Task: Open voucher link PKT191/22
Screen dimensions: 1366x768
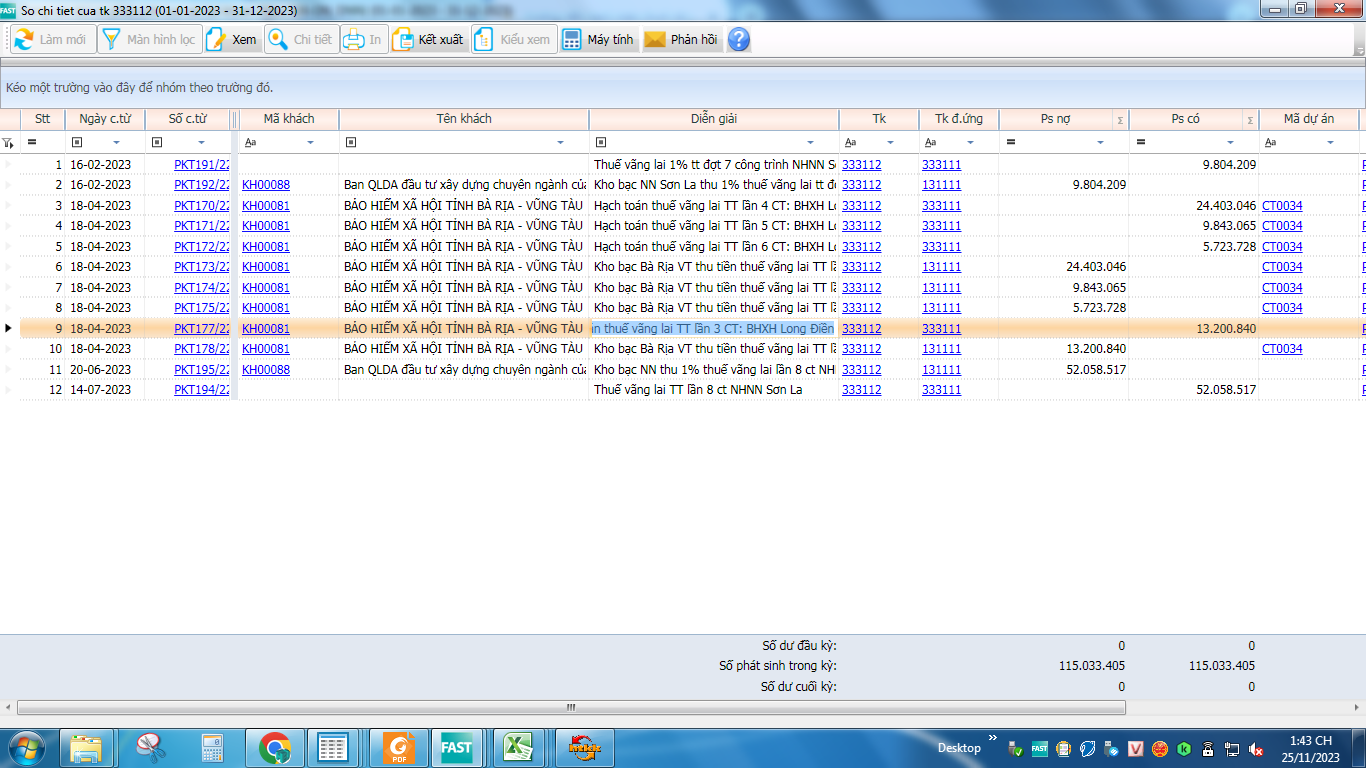Action: (201, 165)
